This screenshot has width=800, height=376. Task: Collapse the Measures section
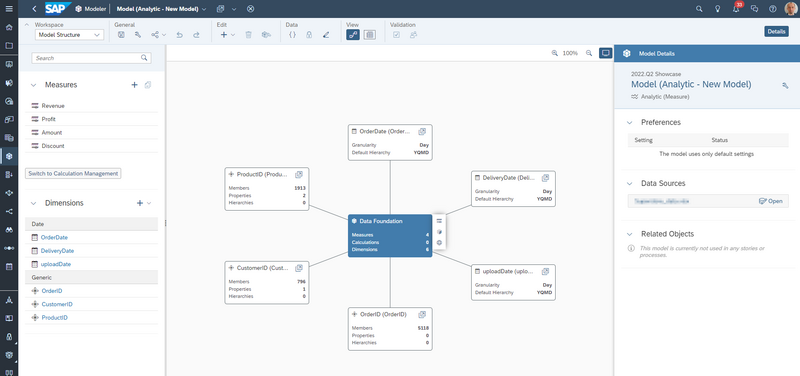(x=33, y=85)
